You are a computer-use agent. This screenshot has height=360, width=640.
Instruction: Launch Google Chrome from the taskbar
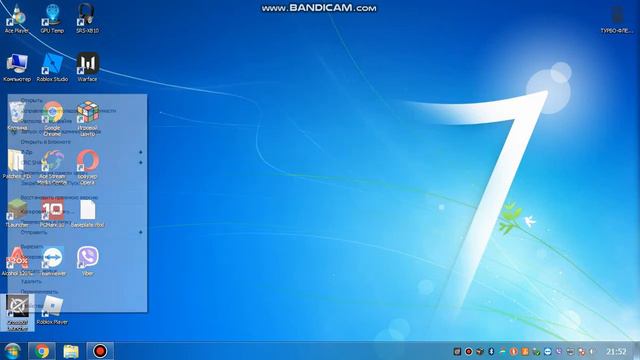coord(42,351)
